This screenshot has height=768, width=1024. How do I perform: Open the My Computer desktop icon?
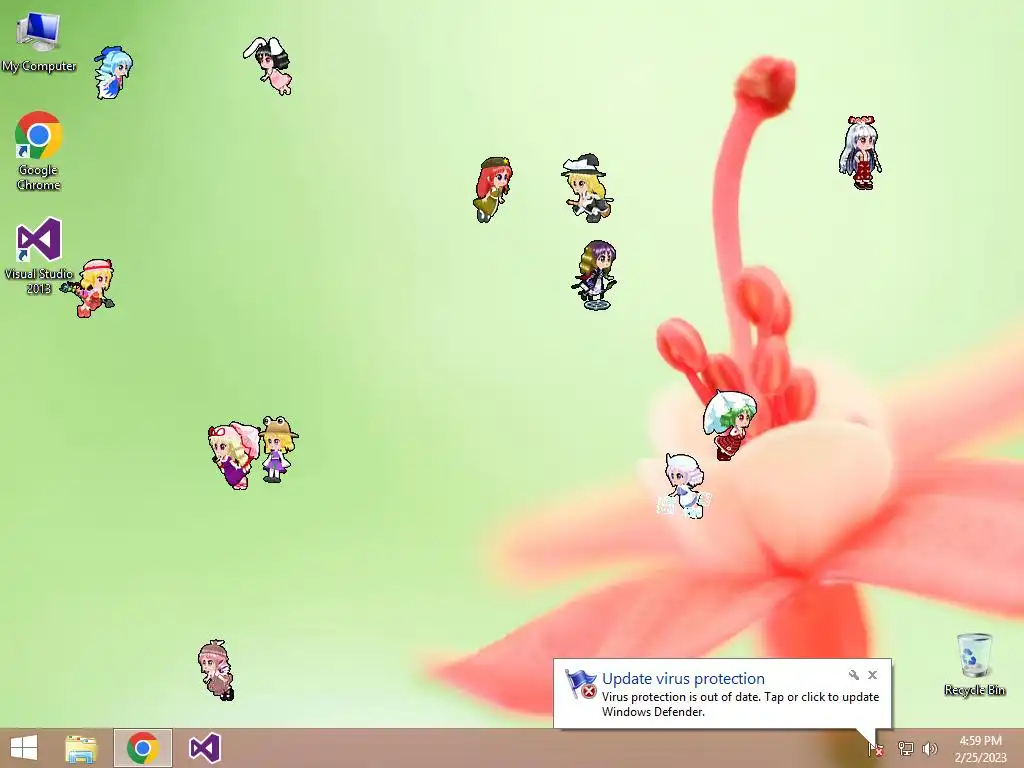(39, 41)
